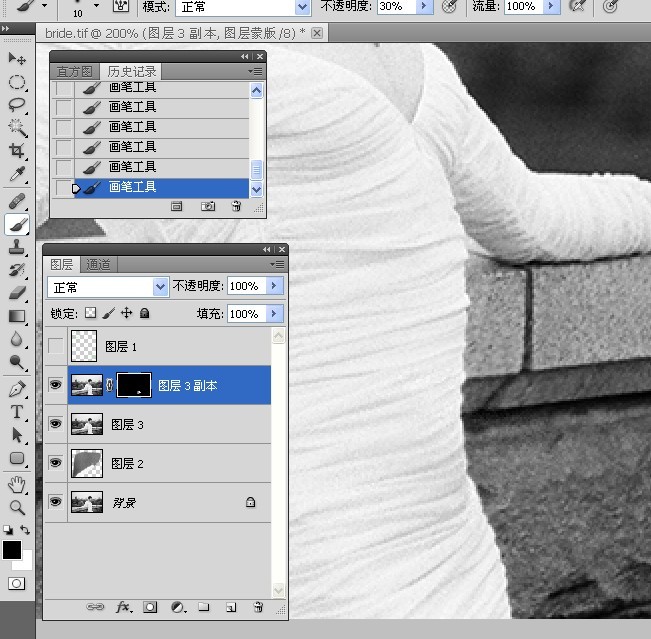The height and width of the screenshot is (639, 651).
Task: Create new adjustment layer
Action: (179, 607)
